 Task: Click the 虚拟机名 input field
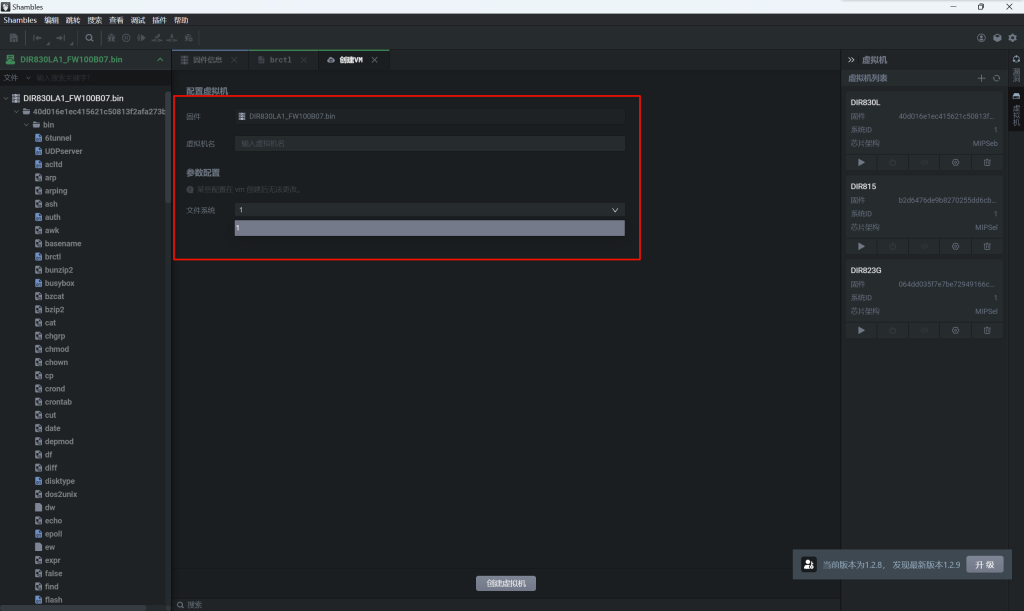click(429, 143)
